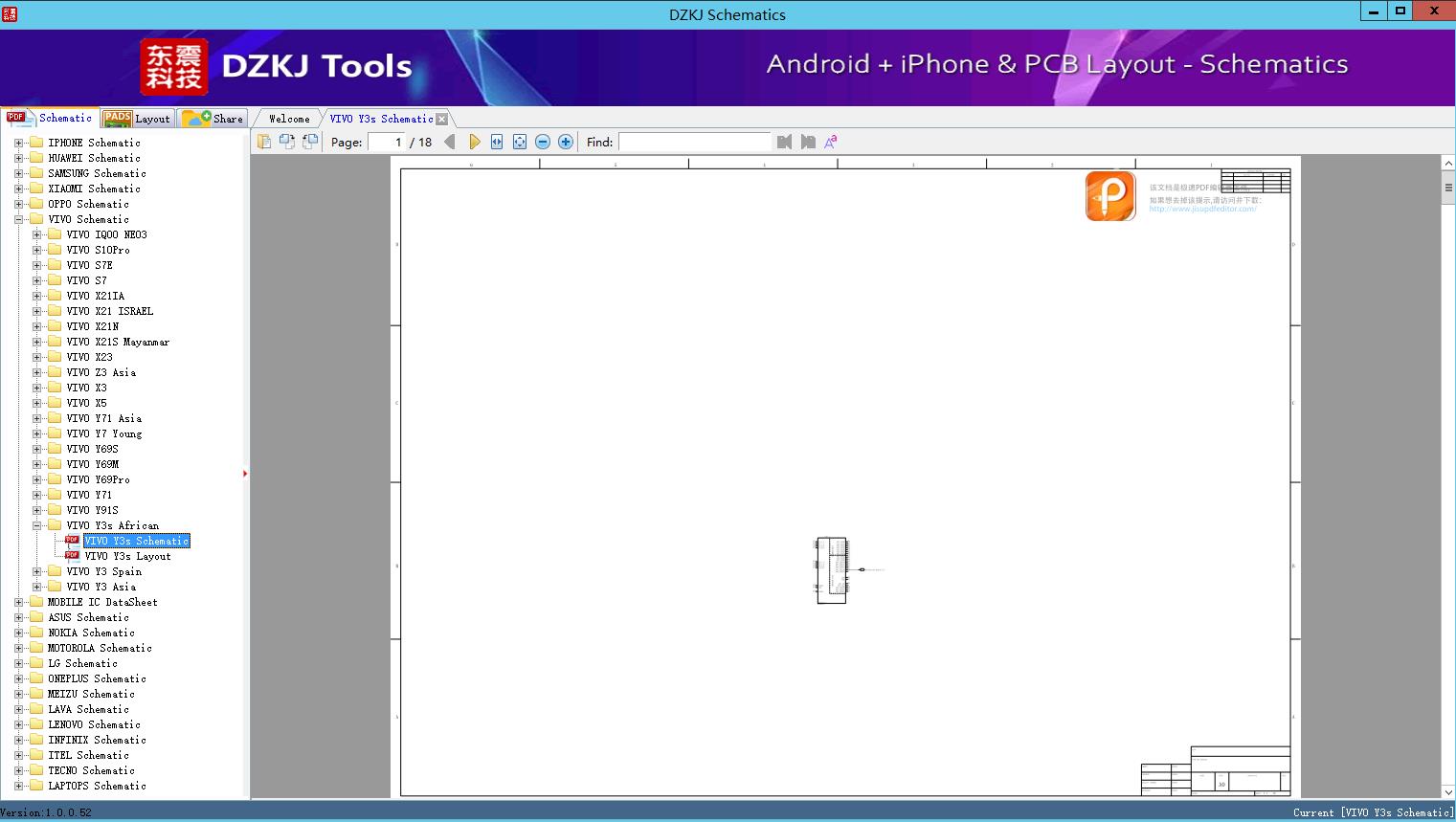
Task: Click the DZKJ app icon in title bar
Action: tap(10, 13)
